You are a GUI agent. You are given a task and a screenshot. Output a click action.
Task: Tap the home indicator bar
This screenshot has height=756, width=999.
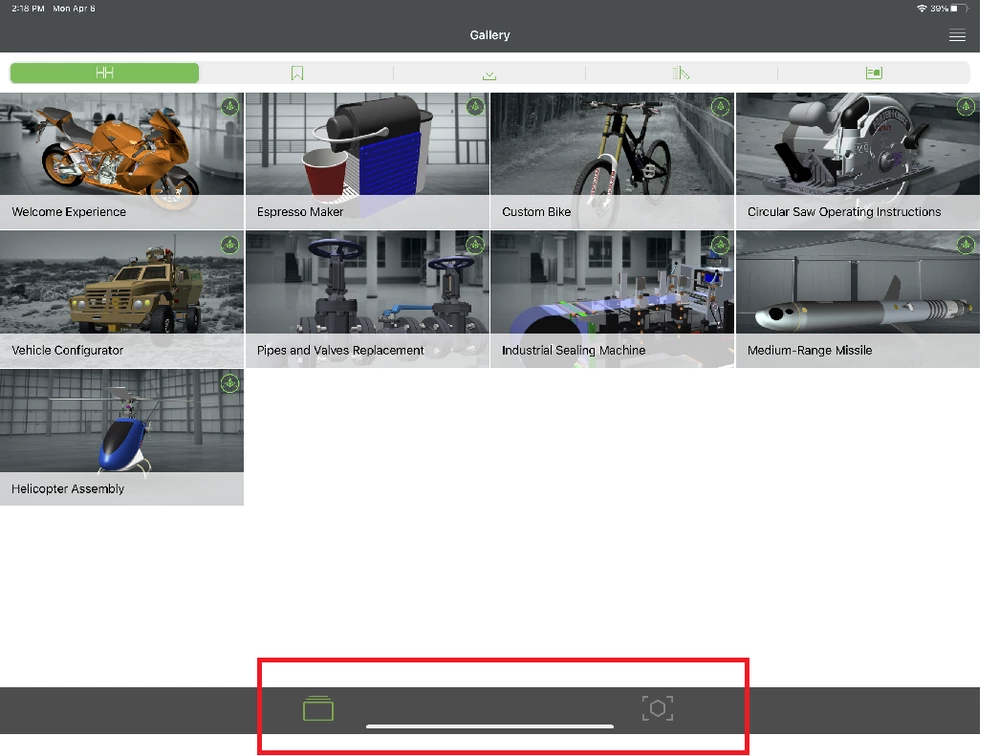(488, 725)
